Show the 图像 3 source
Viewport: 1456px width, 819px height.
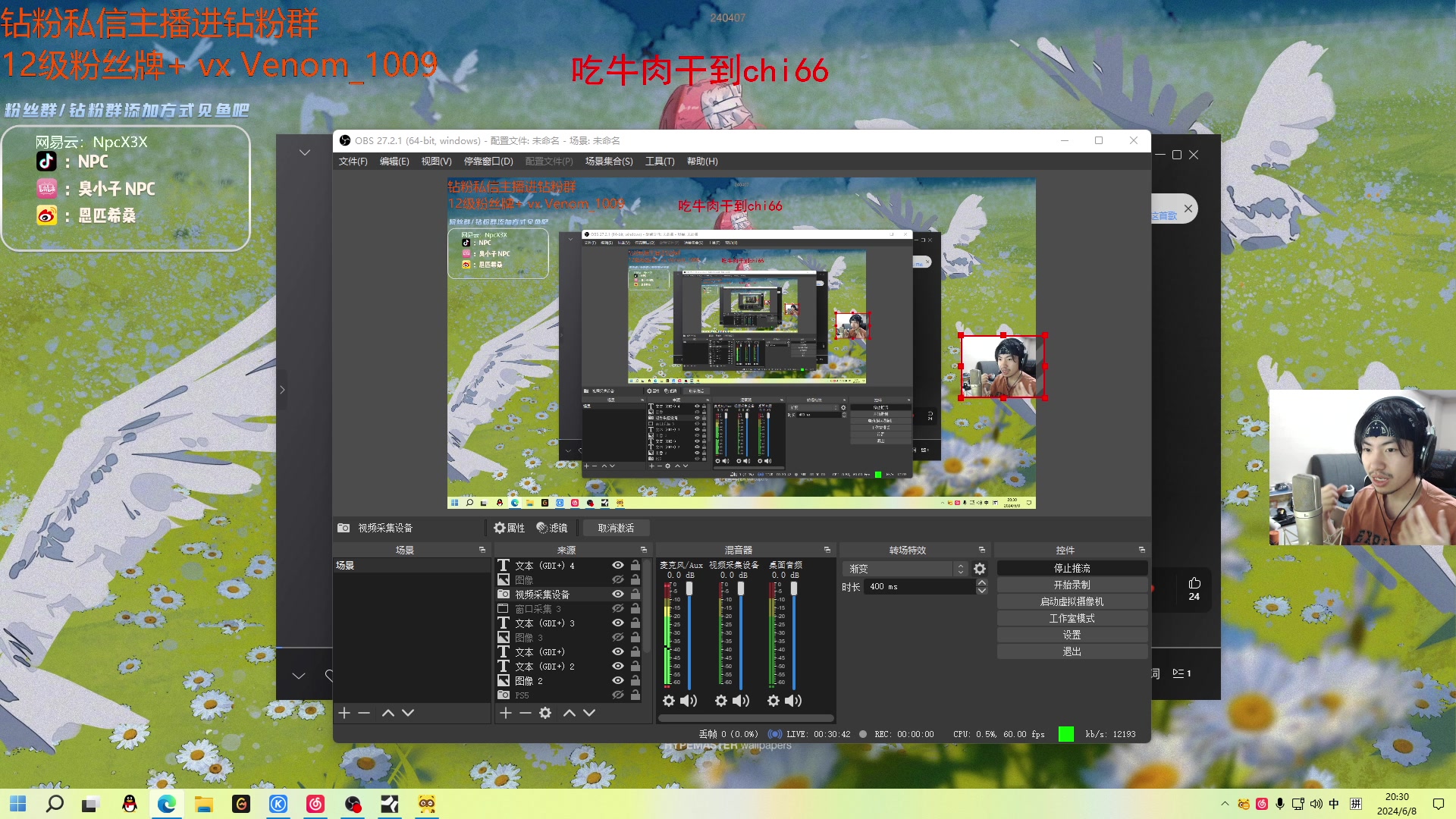click(x=618, y=638)
